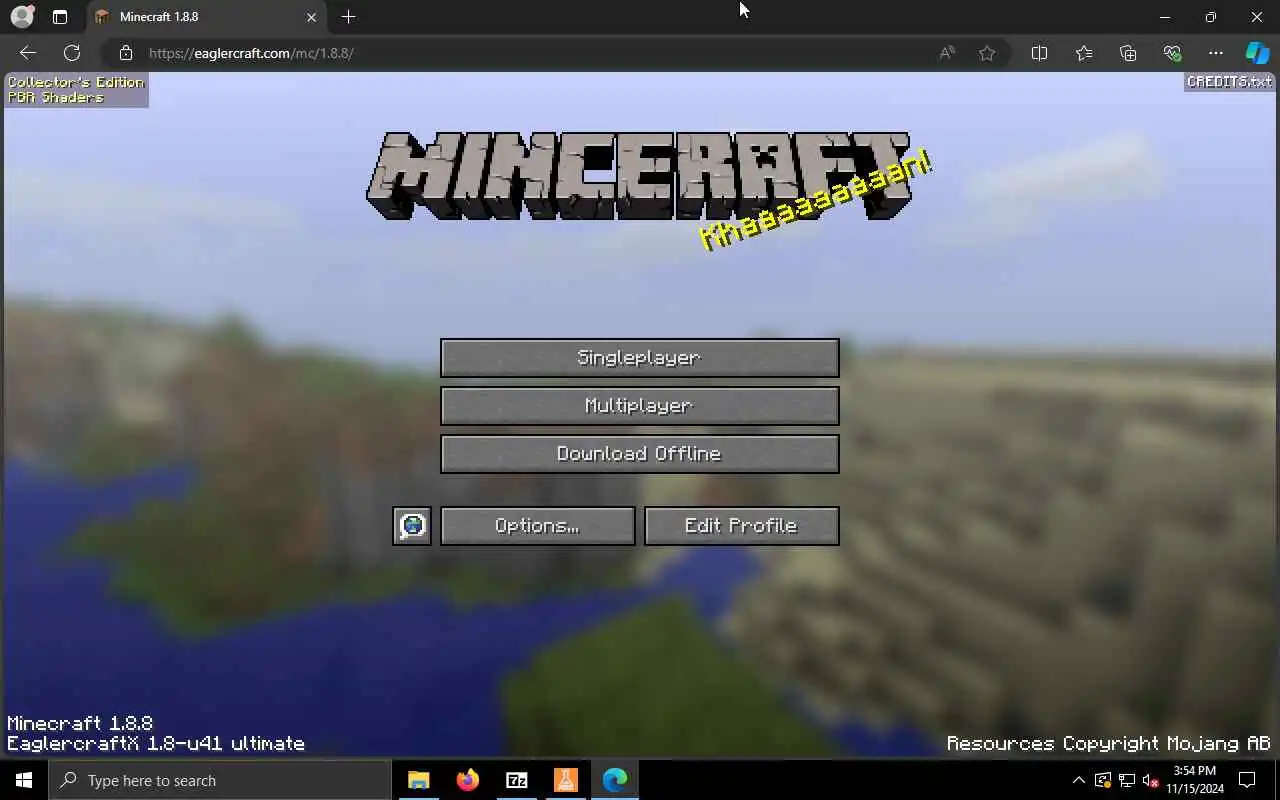1280x800 pixels.
Task: Open Browser essentials heart icon
Action: [x=1172, y=53]
